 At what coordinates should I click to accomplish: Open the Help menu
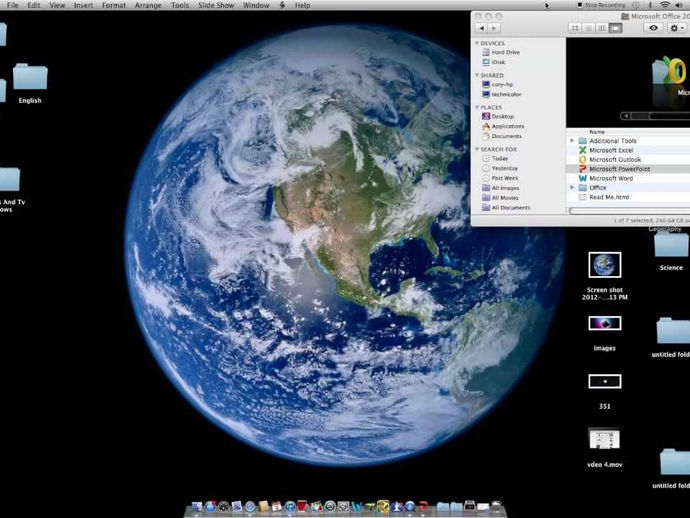tap(302, 5)
